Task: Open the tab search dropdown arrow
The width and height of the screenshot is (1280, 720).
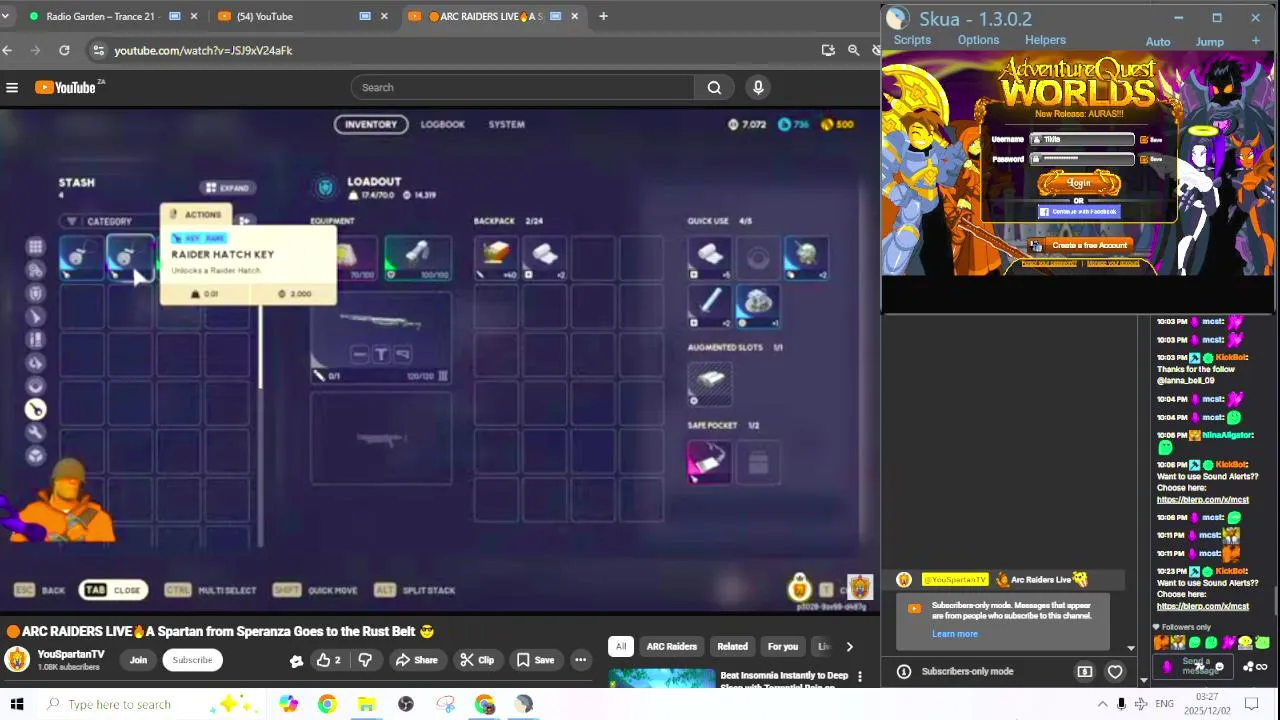Action: (5, 16)
